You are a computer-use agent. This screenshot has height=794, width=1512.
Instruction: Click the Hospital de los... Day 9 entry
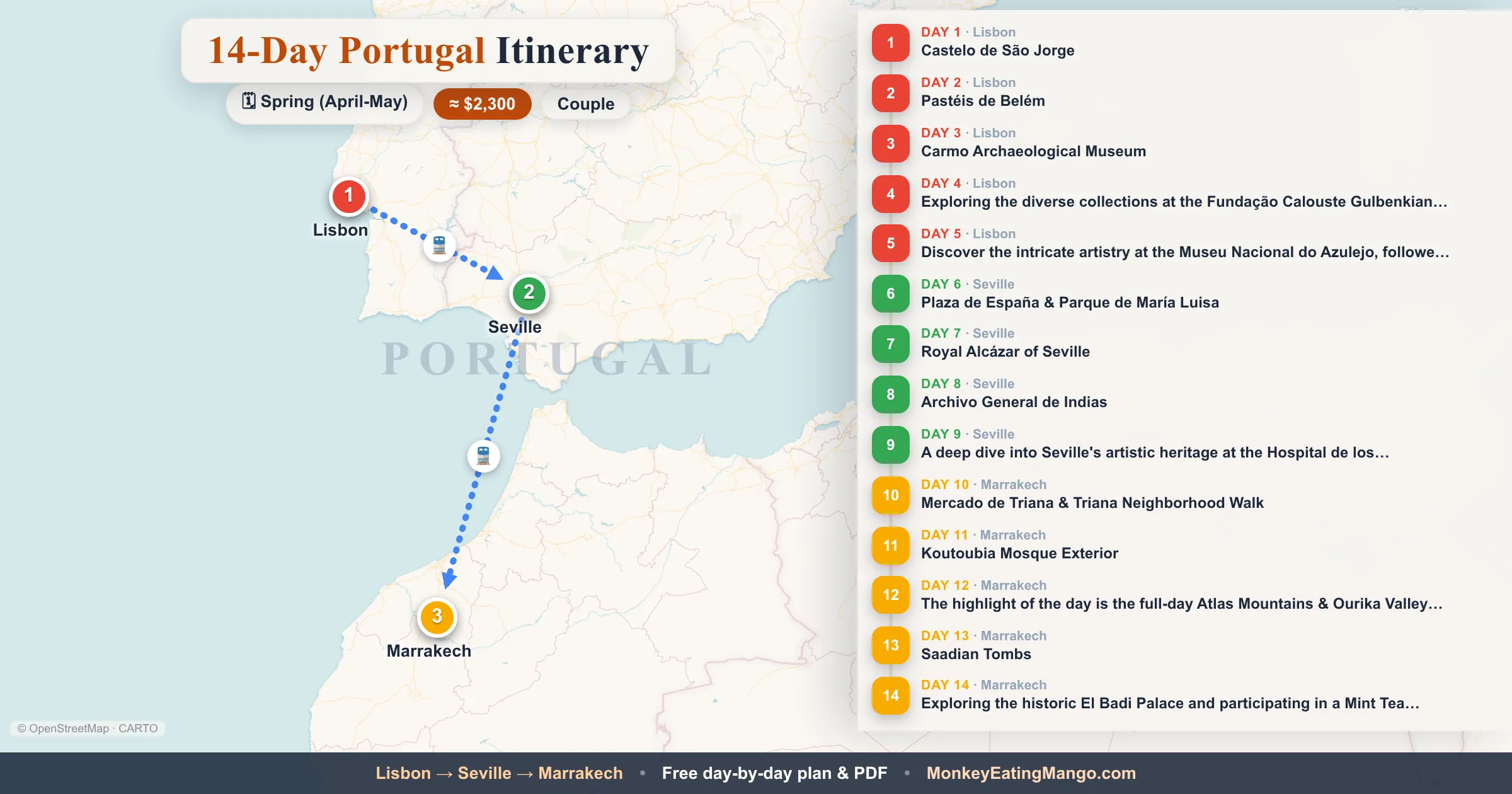1155,452
